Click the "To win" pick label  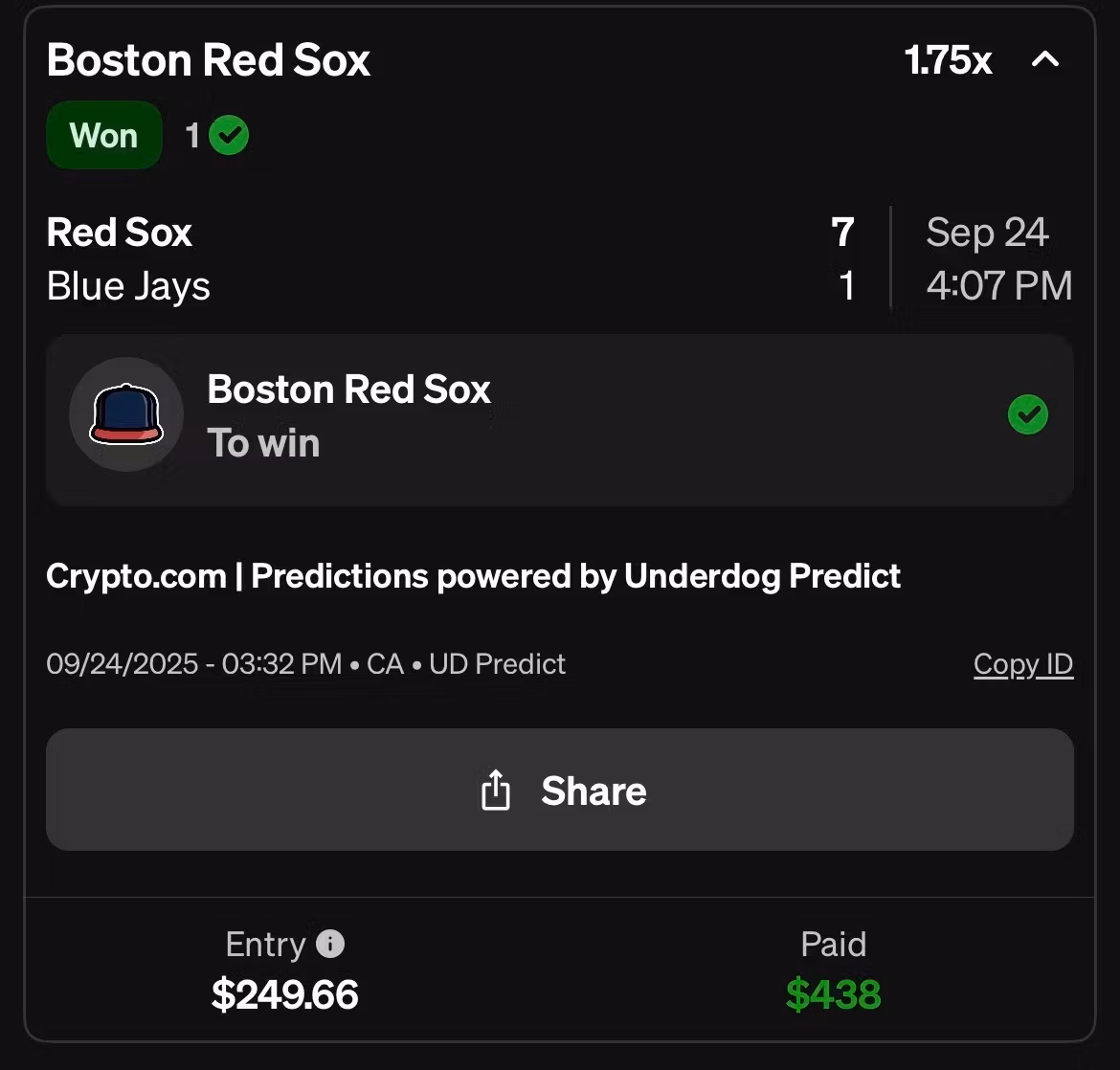click(x=263, y=443)
